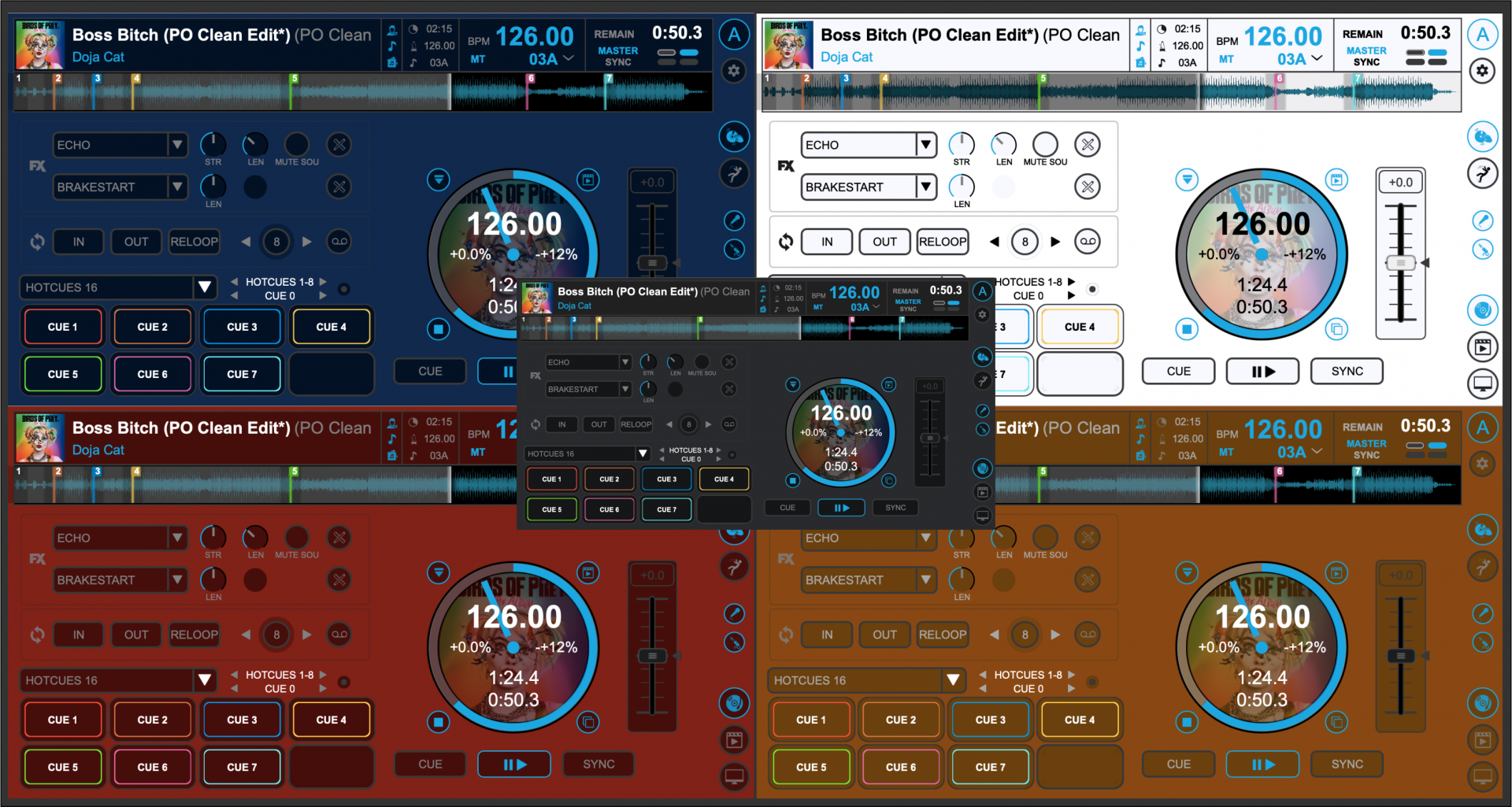Toggle SYNC label in white skin header
This screenshot has height=807, width=1512.
tap(1366, 62)
